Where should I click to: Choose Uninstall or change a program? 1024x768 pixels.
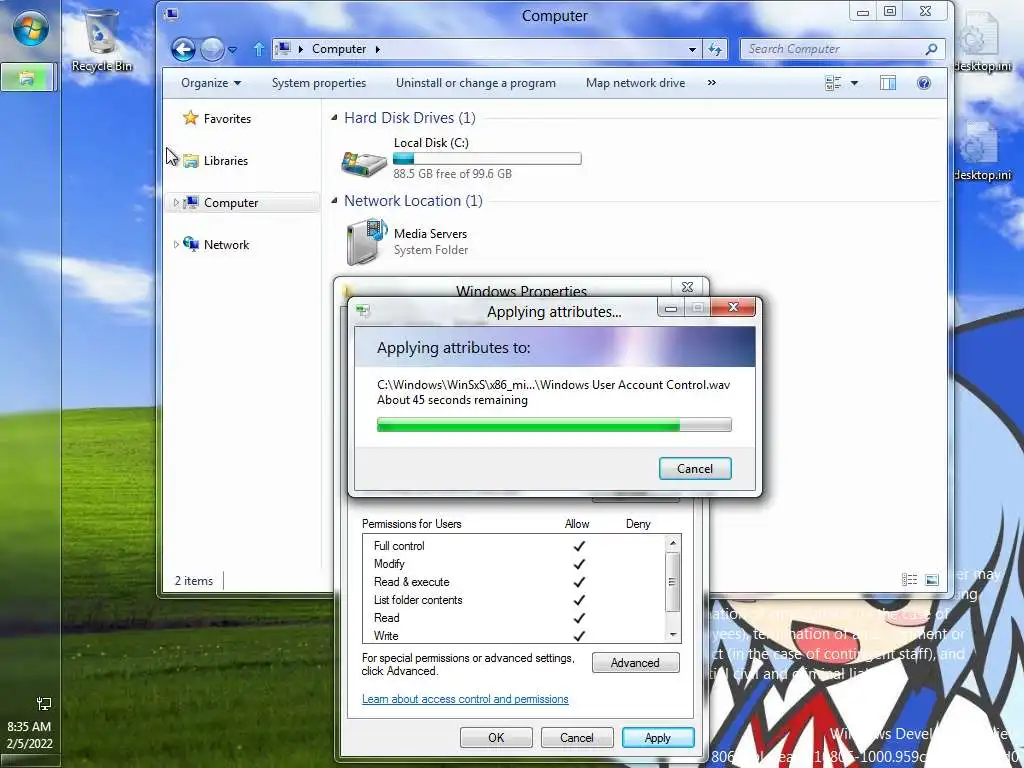click(x=475, y=83)
